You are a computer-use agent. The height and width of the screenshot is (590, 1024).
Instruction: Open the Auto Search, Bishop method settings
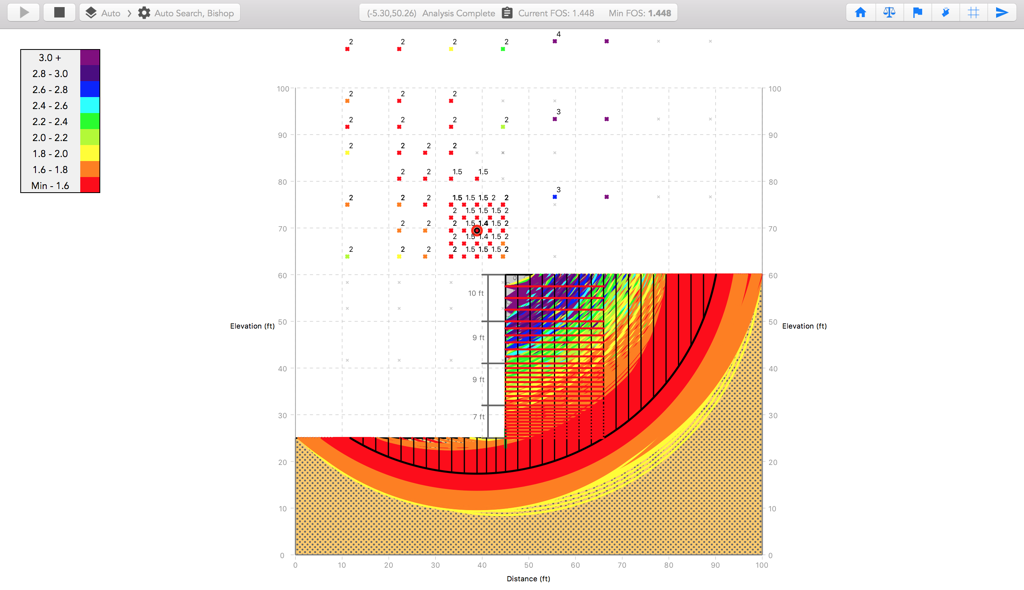pyautogui.click(x=186, y=12)
